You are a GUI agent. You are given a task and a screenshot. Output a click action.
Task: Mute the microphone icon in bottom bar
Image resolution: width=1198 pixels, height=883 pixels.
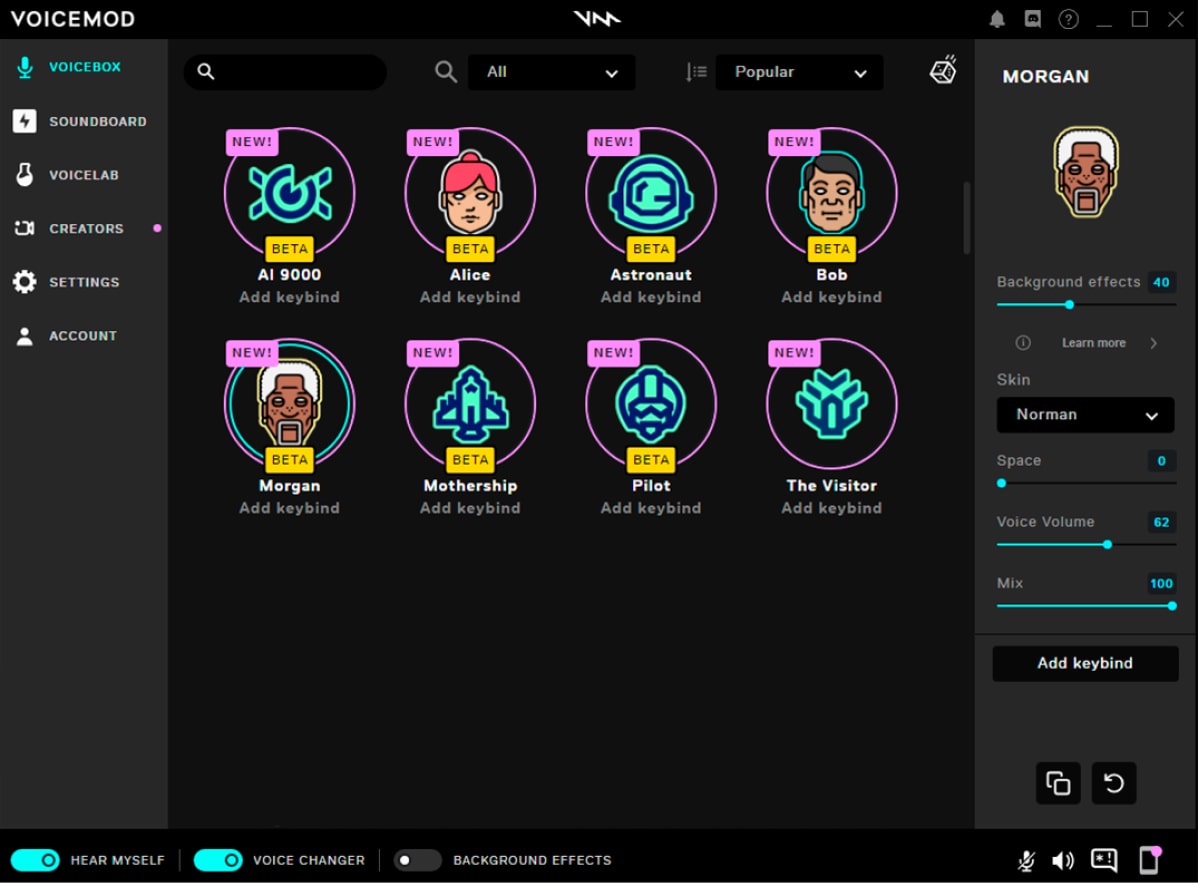1026,860
